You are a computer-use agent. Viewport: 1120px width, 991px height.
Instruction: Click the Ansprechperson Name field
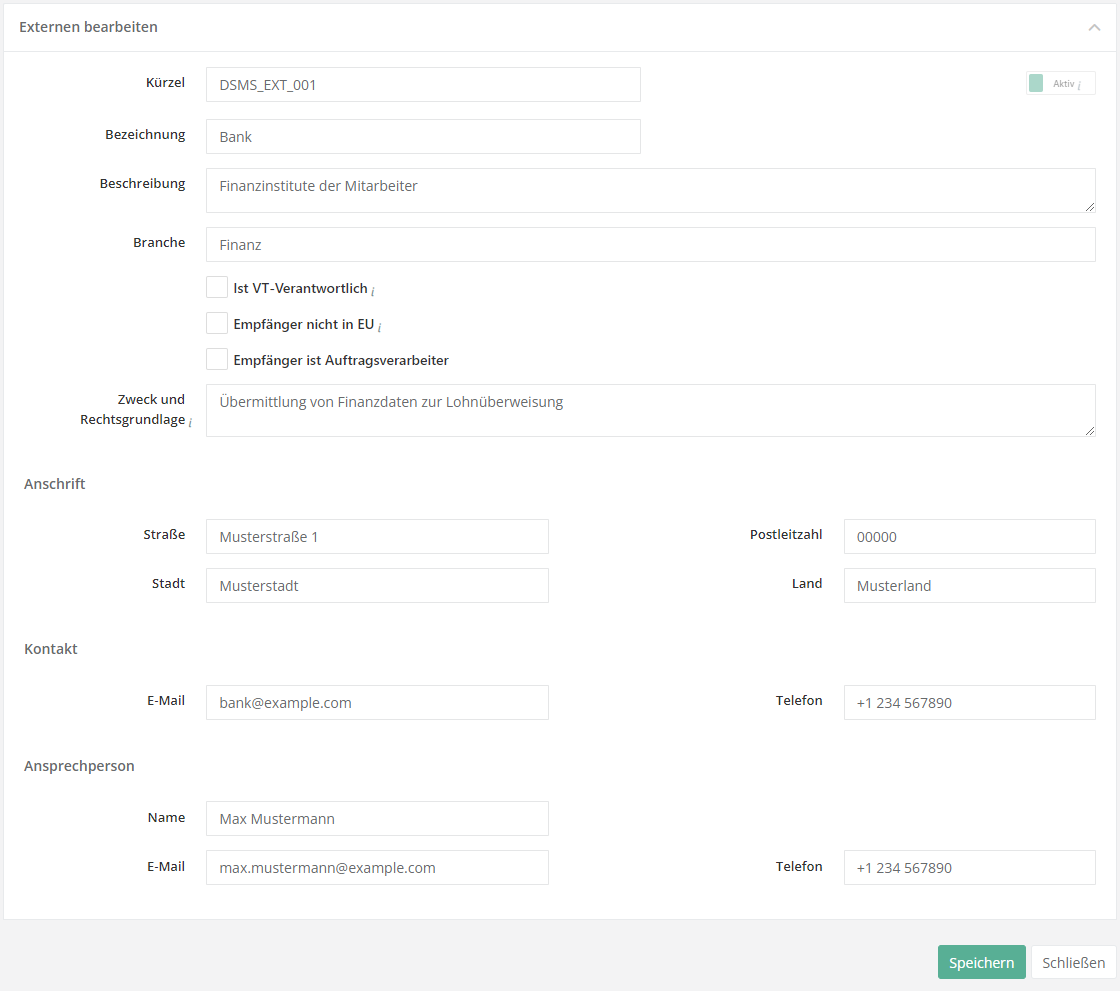coord(377,819)
